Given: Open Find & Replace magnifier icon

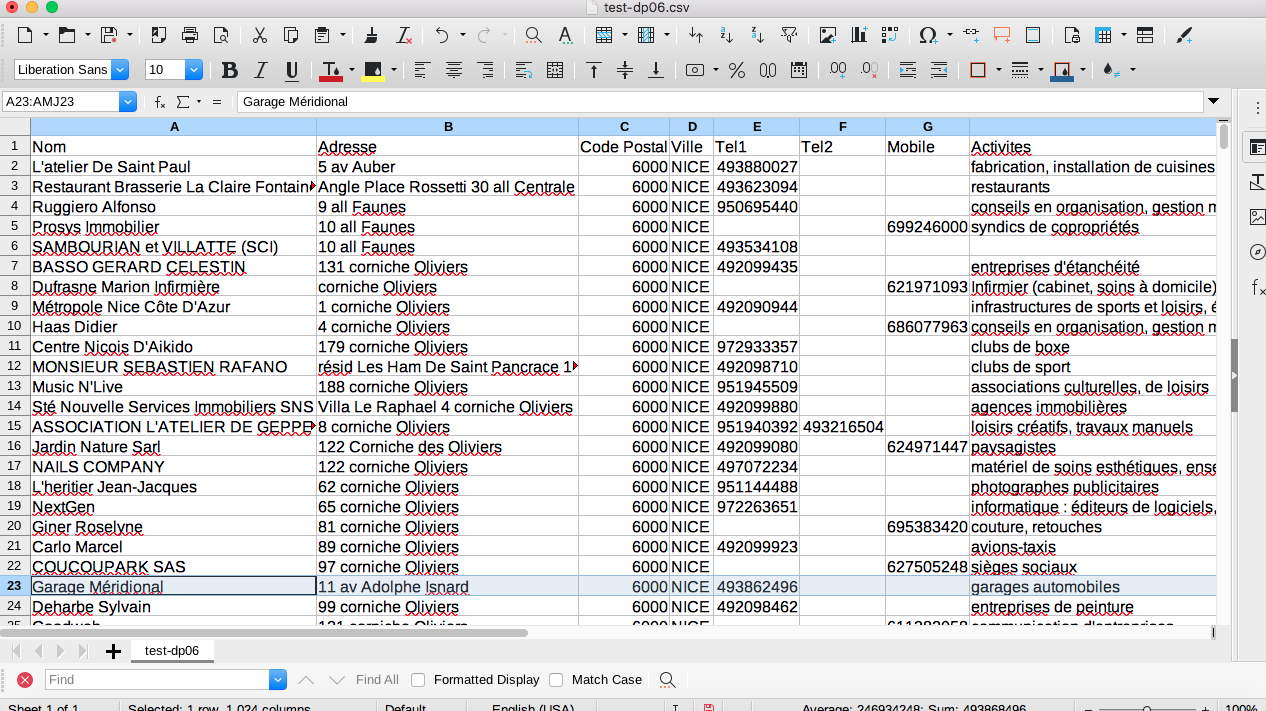Looking at the screenshot, I should (534, 36).
